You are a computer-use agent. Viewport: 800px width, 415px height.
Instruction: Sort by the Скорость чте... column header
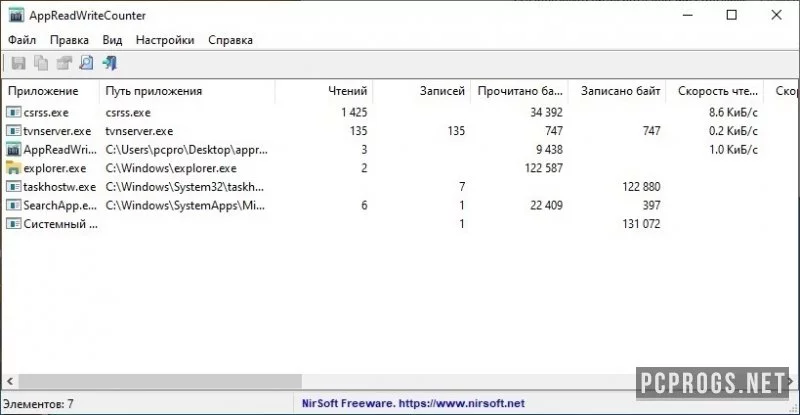[715, 91]
